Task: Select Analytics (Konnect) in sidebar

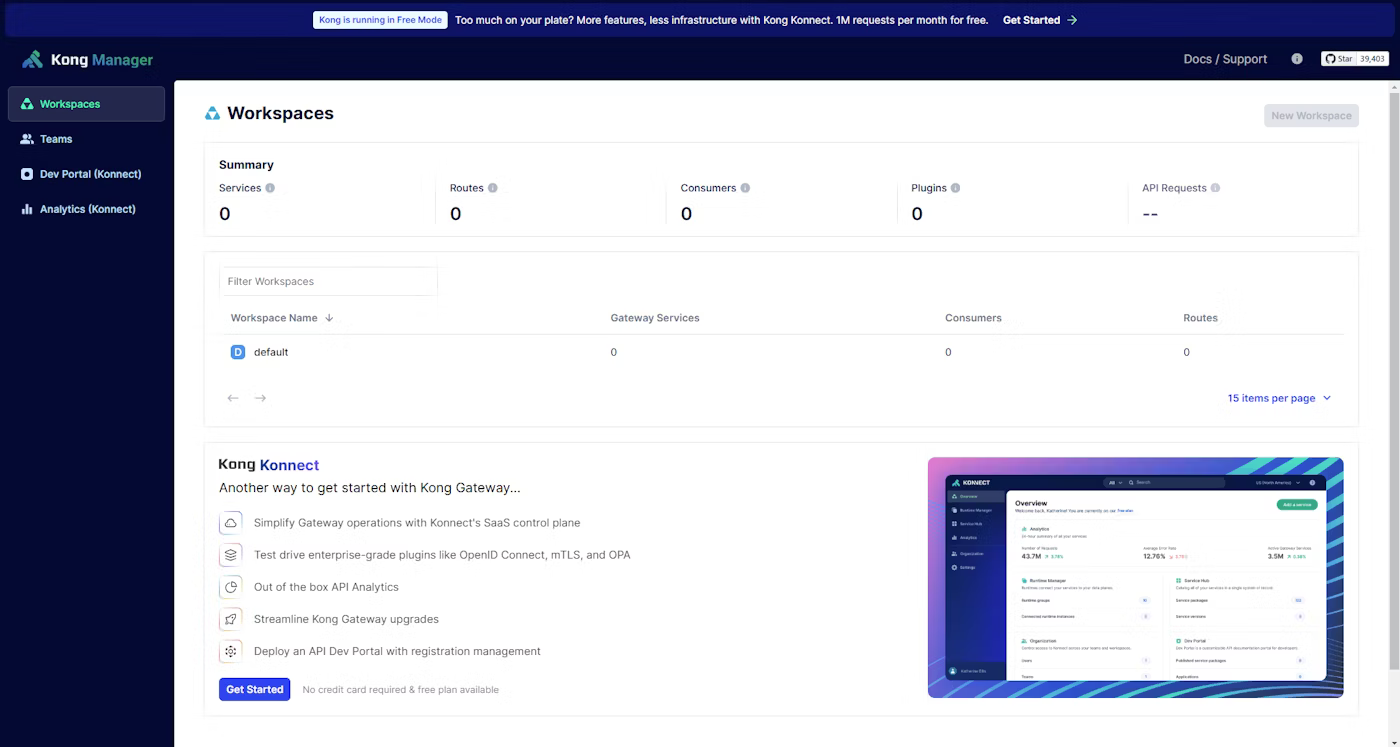Action: (87, 209)
